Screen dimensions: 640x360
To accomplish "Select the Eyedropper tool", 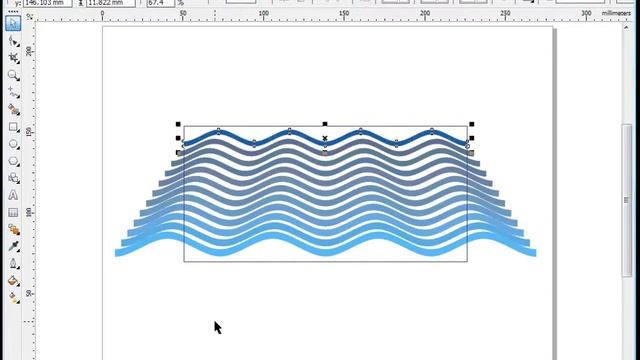I will pyautogui.click(x=13, y=246).
